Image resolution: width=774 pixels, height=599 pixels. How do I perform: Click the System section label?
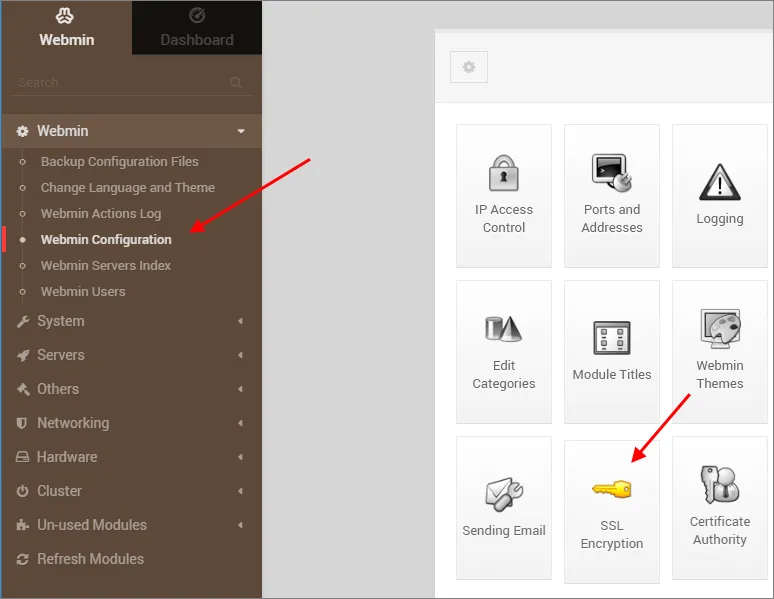pyautogui.click(x=61, y=321)
